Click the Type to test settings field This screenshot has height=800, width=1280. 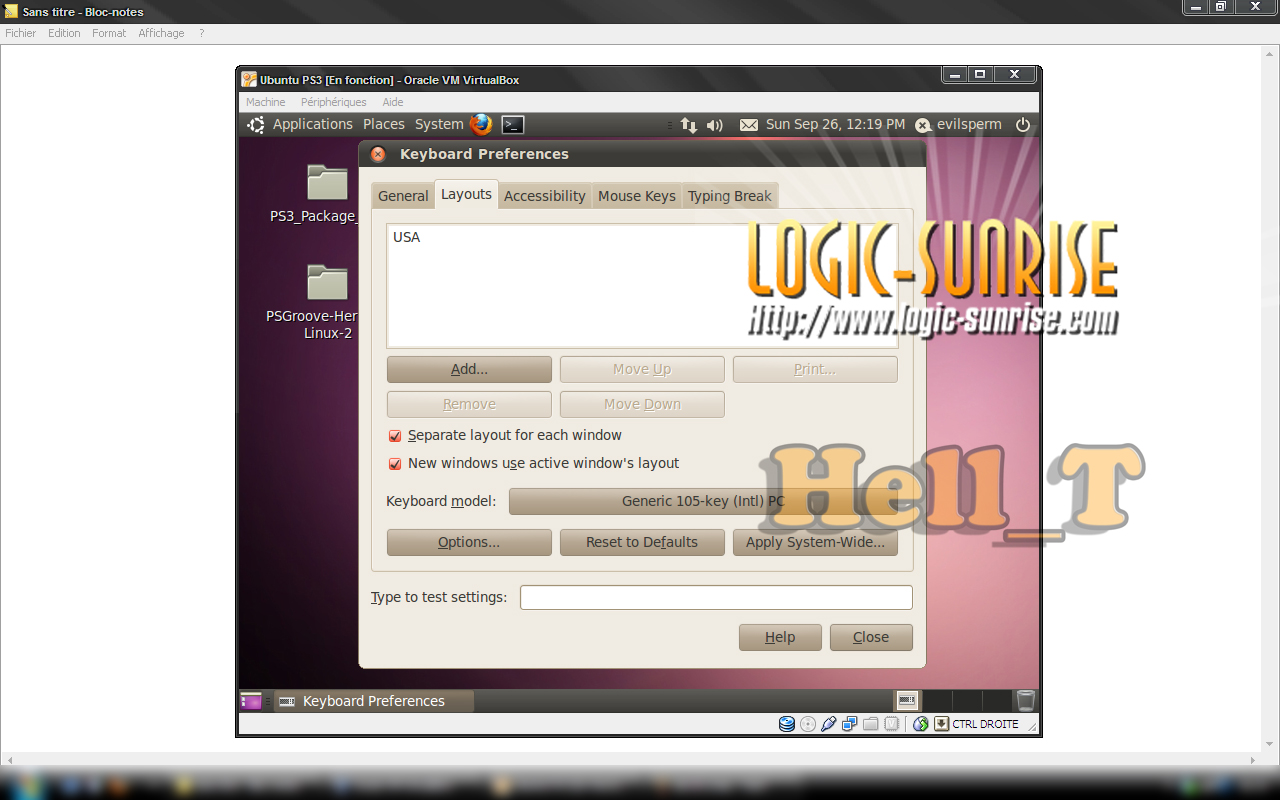[x=716, y=597]
